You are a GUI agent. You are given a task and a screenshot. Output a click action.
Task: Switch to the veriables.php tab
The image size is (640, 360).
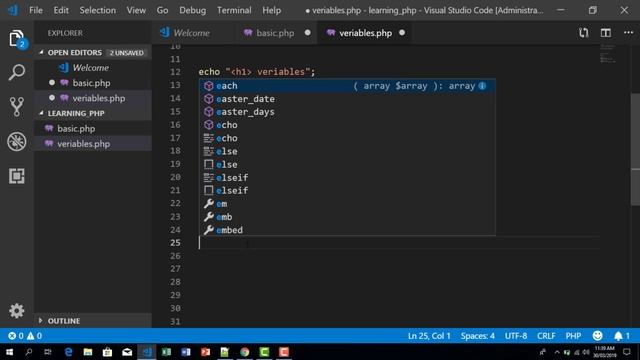pyautogui.click(x=365, y=33)
